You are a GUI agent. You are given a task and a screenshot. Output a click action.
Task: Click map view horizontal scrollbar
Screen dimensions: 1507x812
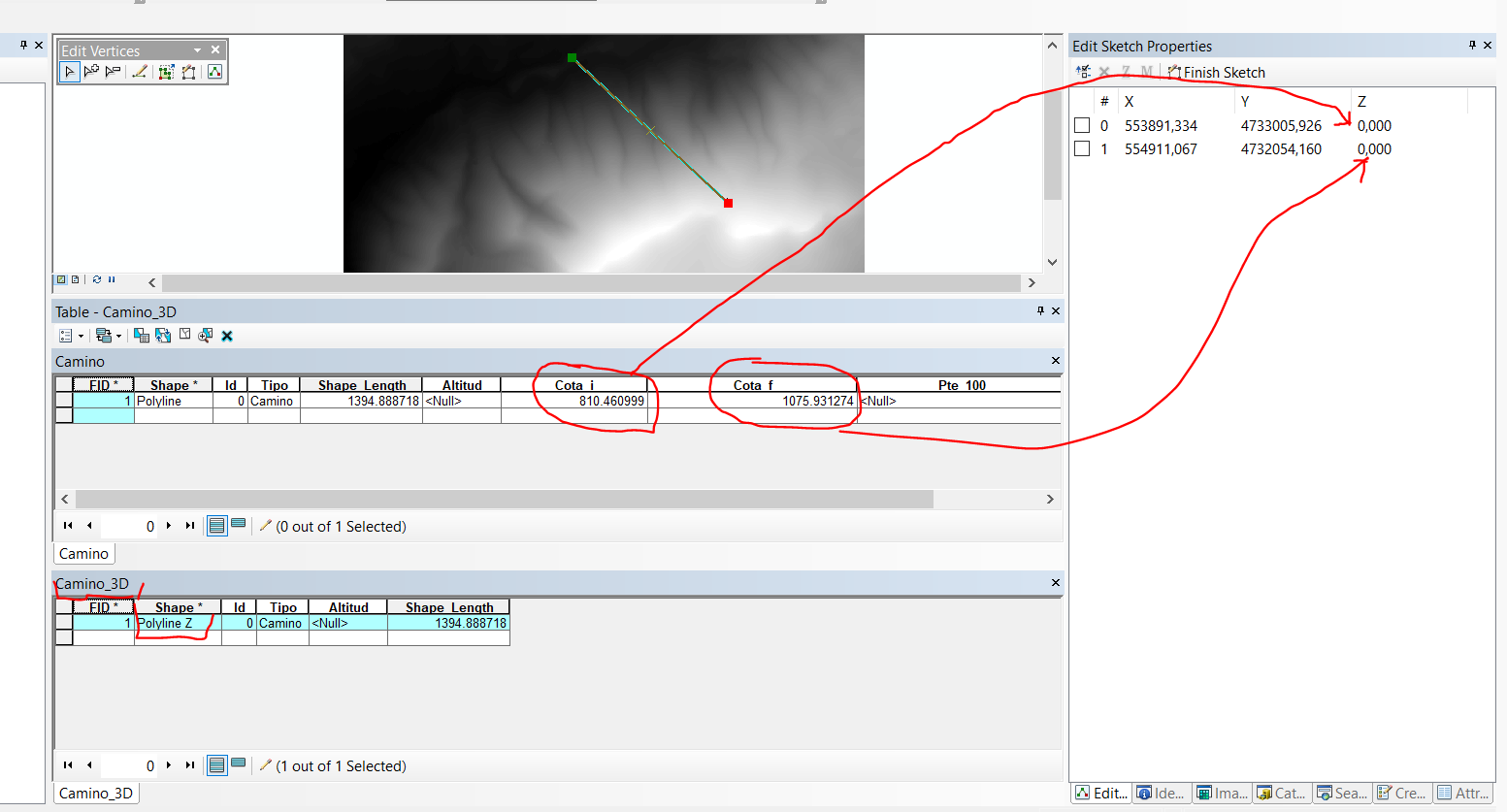click(x=592, y=282)
